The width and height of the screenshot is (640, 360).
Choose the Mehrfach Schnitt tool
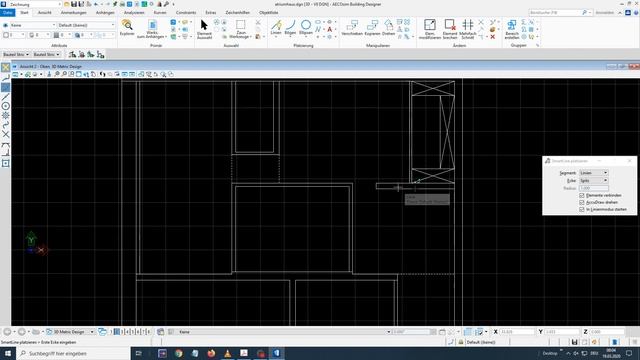point(468,29)
